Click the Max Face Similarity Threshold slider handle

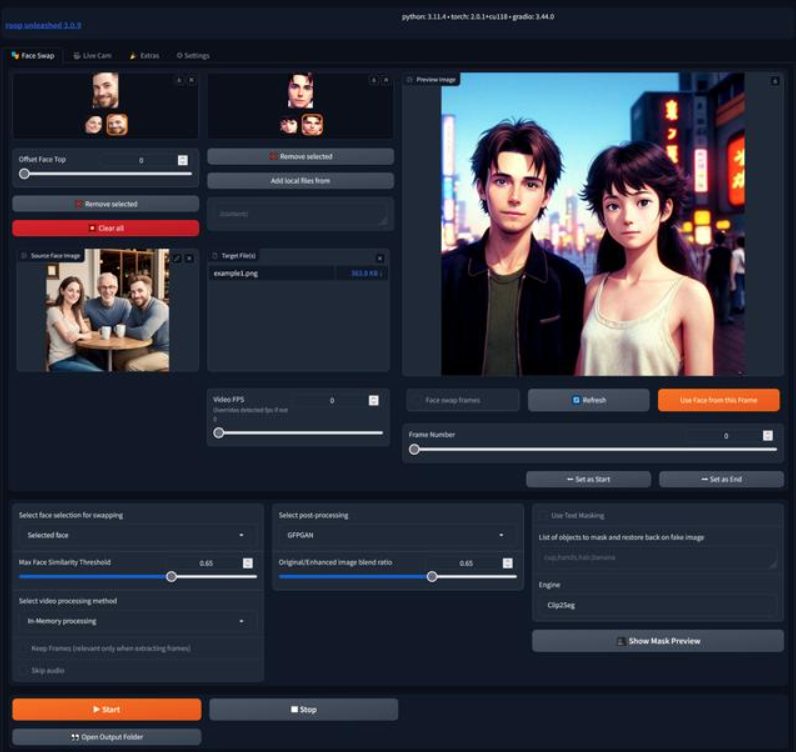click(171, 577)
